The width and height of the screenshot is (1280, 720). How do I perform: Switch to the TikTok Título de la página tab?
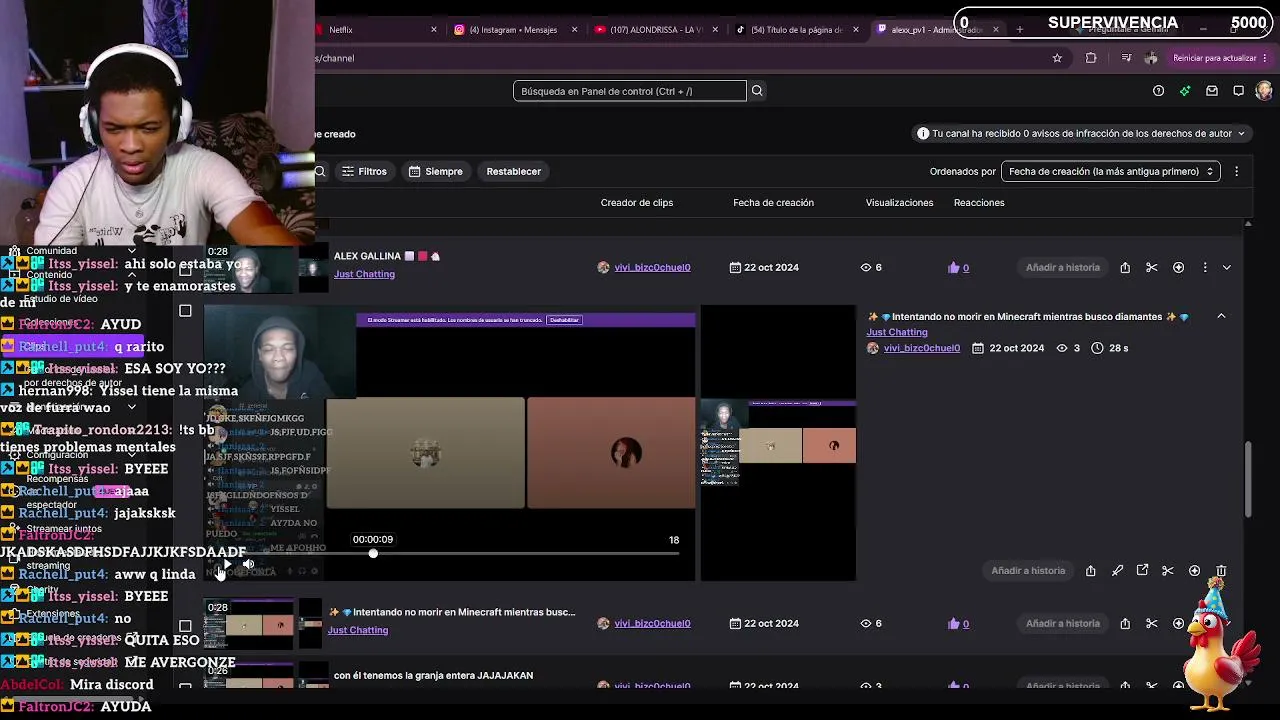pyautogui.click(x=796, y=30)
